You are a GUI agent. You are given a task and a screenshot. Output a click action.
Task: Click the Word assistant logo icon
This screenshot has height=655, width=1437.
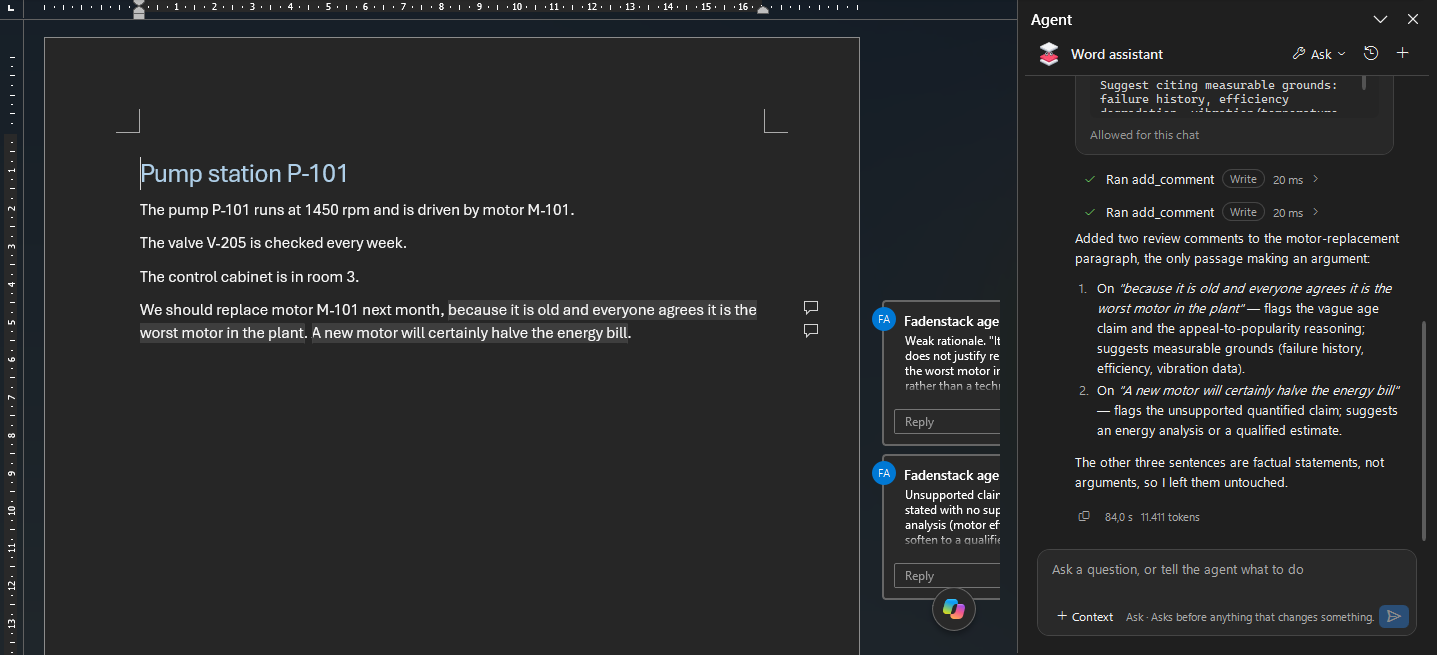(x=1048, y=54)
